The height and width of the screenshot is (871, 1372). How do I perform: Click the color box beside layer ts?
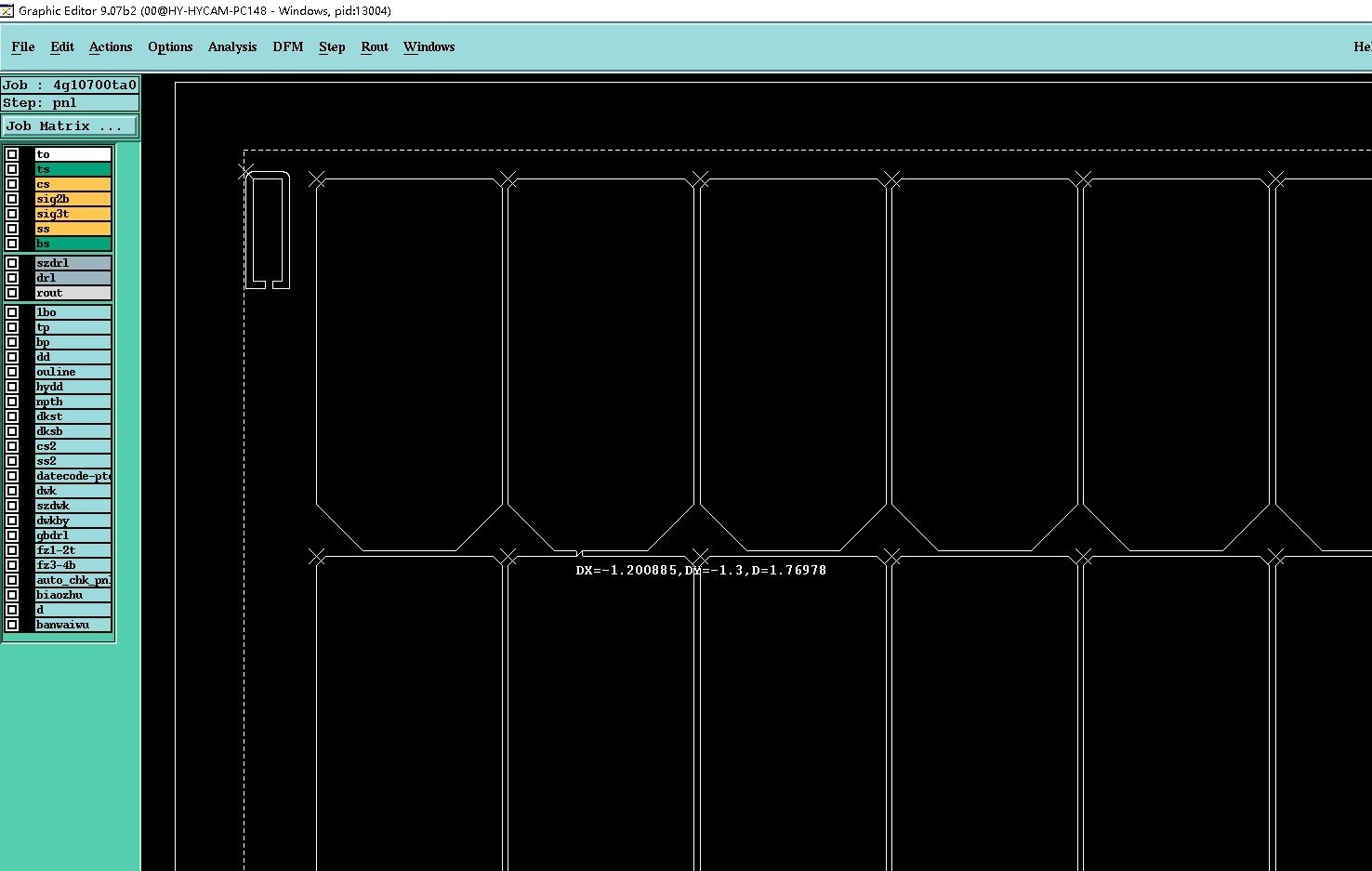(x=27, y=169)
